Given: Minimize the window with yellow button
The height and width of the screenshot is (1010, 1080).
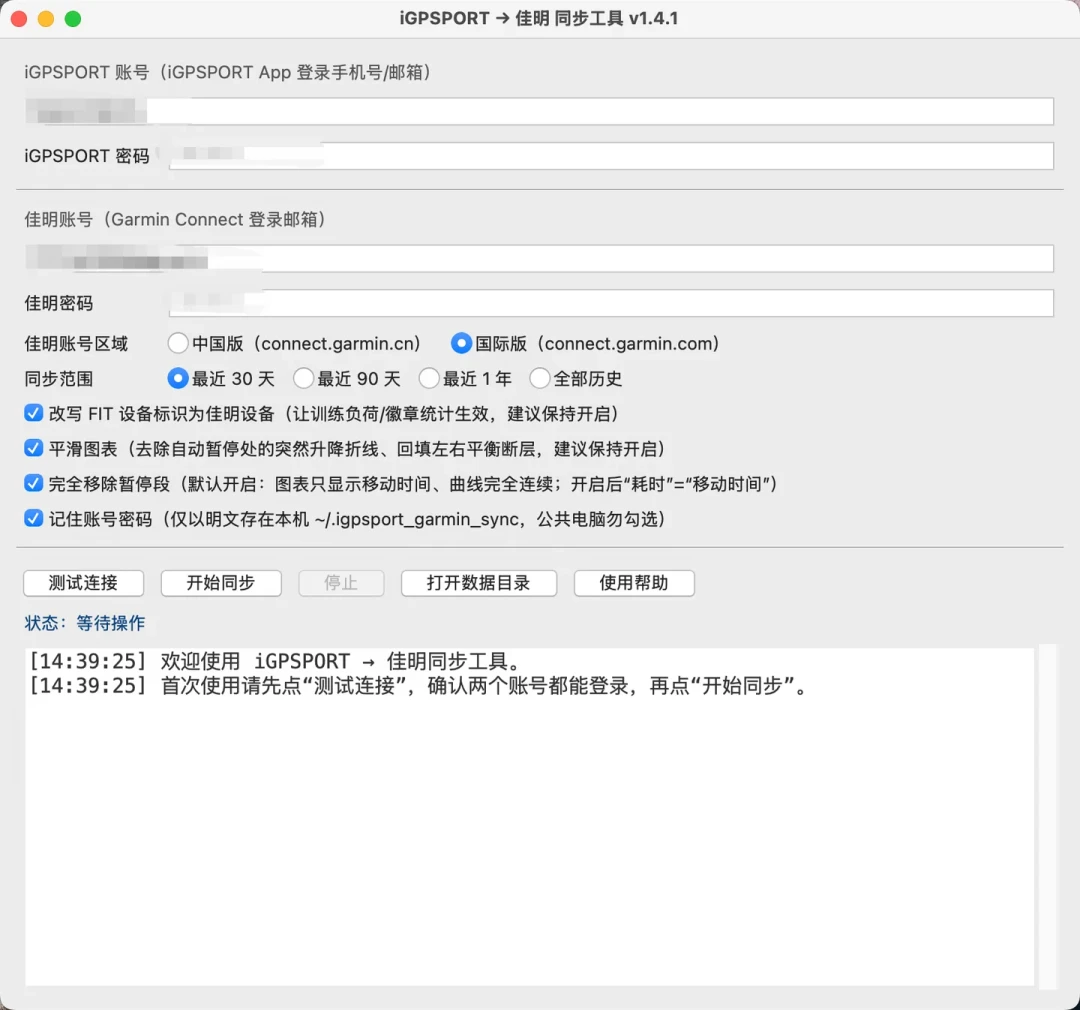Looking at the screenshot, I should [46, 19].
